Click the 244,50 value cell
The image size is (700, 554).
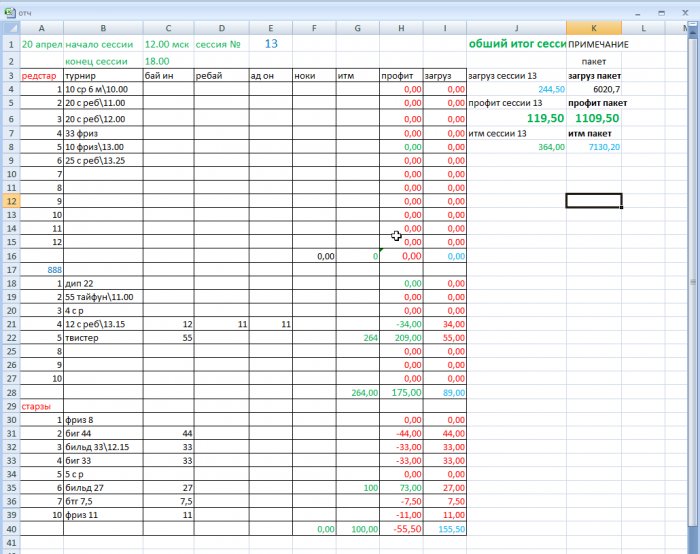(x=517, y=89)
